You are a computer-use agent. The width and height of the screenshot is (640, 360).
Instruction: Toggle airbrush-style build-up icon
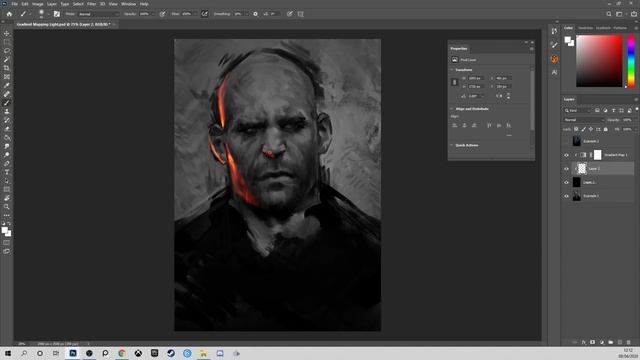click(204, 14)
